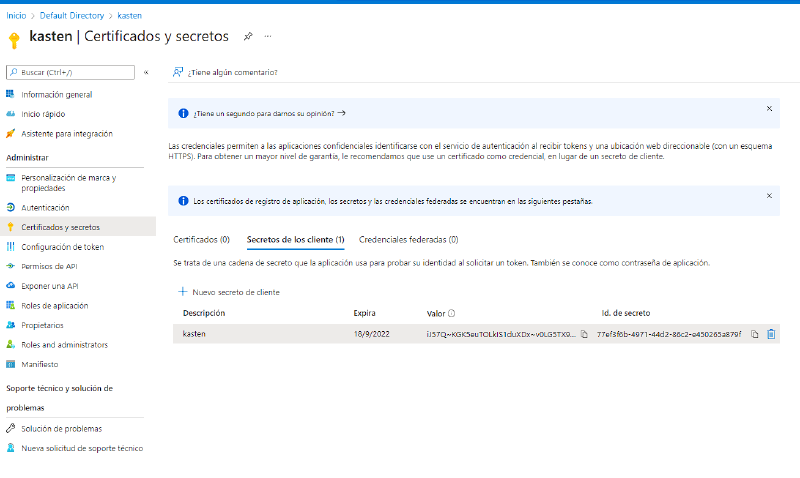The image size is (800, 478).
Task: Copy the secret value to clipboard
Action: [584, 334]
